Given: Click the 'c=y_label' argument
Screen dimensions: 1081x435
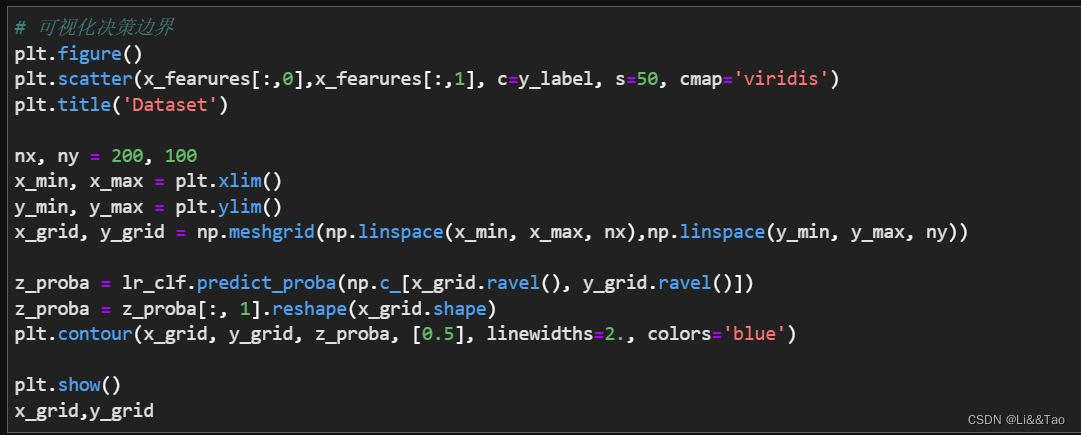Looking at the screenshot, I should pyautogui.click(x=543, y=79).
